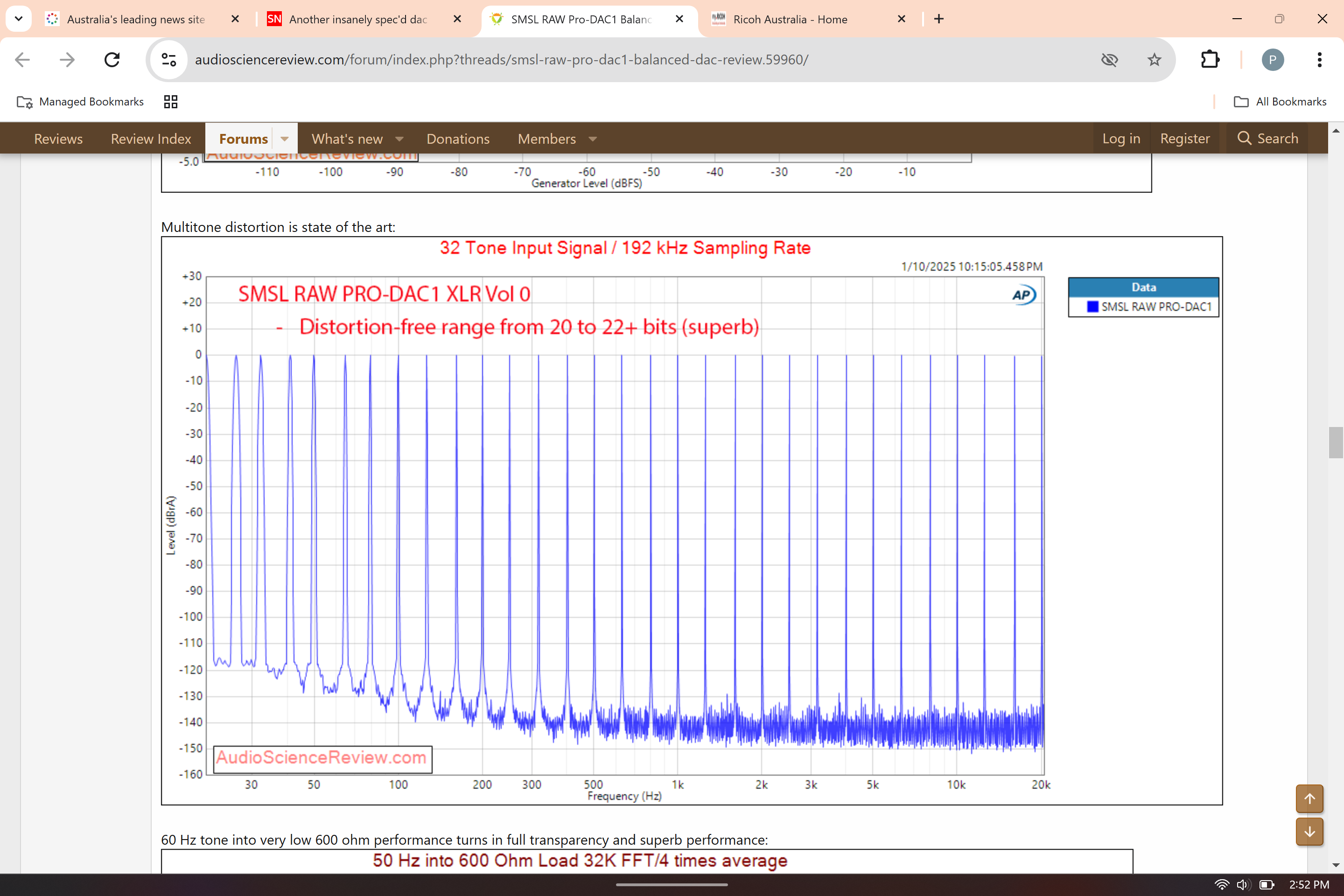Click the reload page icon
Viewport: 1344px width, 896px height.
coord(112,59)
